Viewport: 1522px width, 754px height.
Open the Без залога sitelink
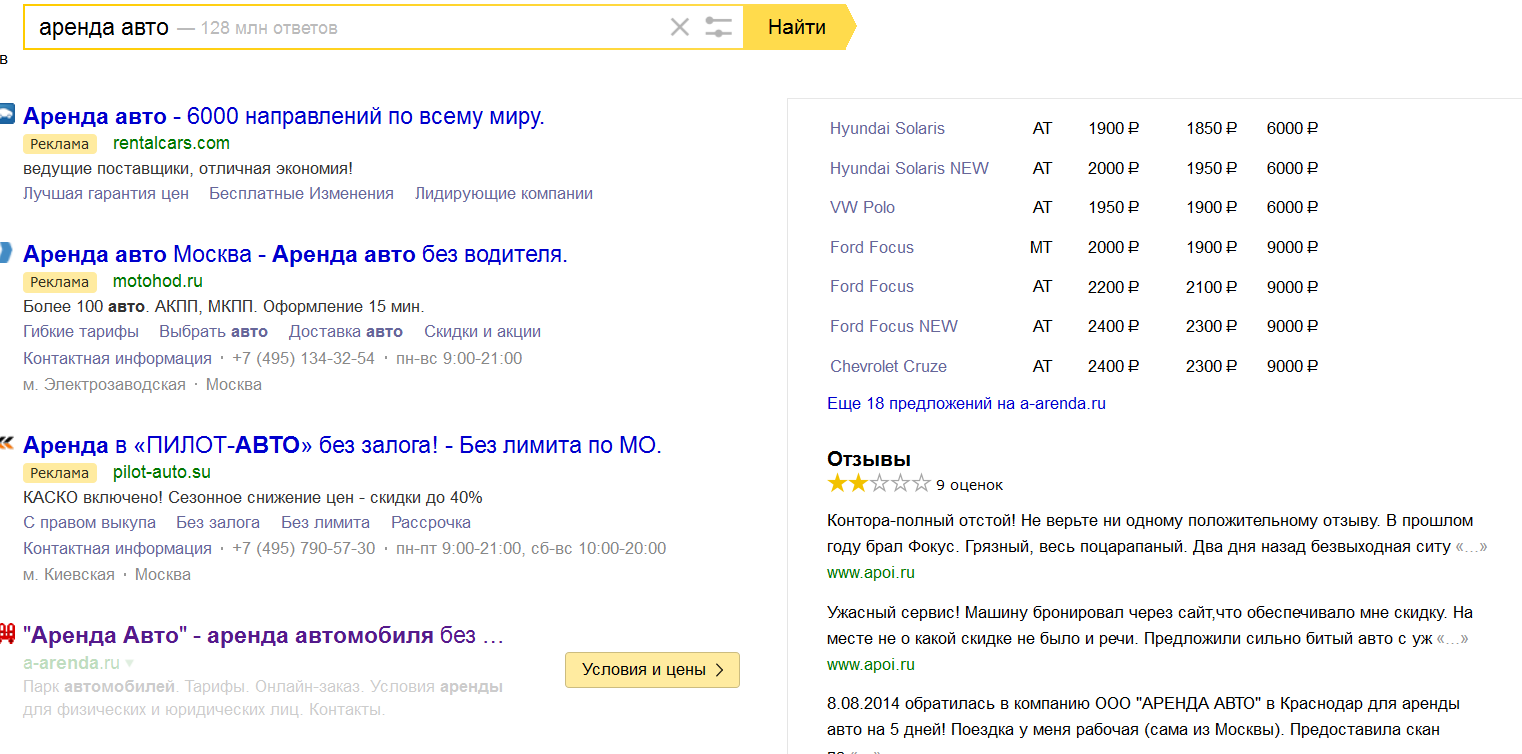click(x=218, y=522)
